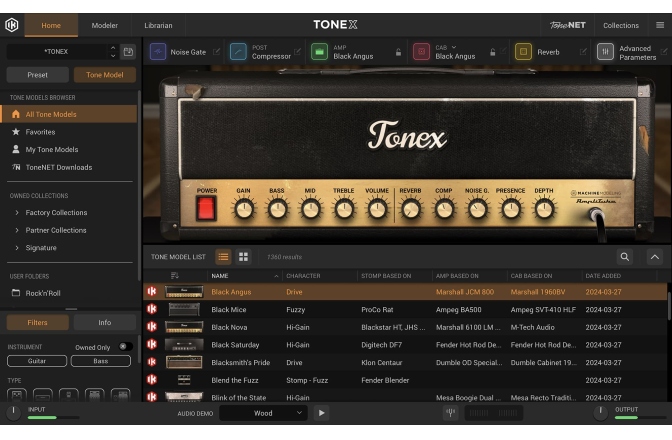Open Reverb editor pop-out icon
The height and width of the screenshot is (440, 672).
[583, 52]
